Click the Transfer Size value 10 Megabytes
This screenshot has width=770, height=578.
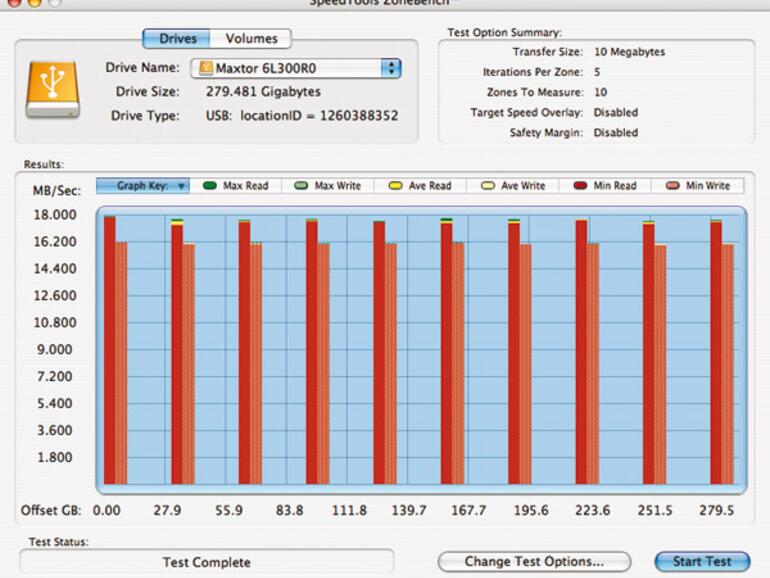(630, 52)
